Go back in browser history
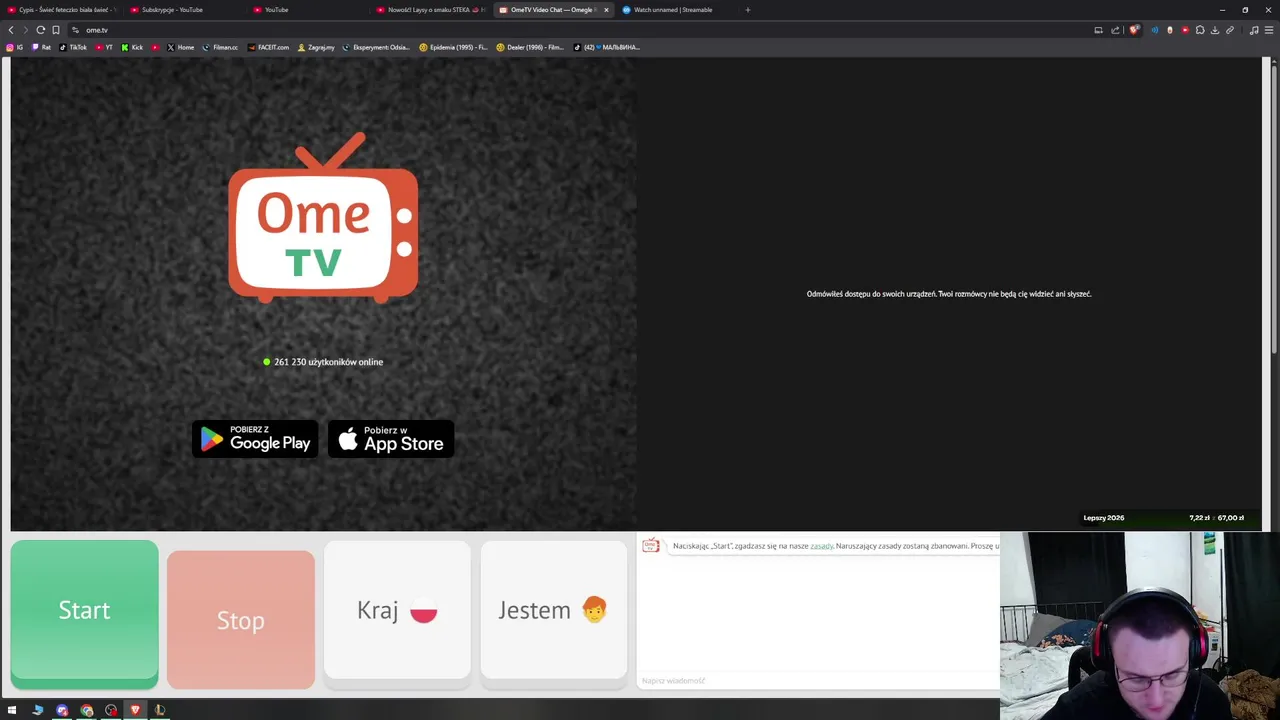The height and width of the screenshot is (720, 1280). pos(11,30)
